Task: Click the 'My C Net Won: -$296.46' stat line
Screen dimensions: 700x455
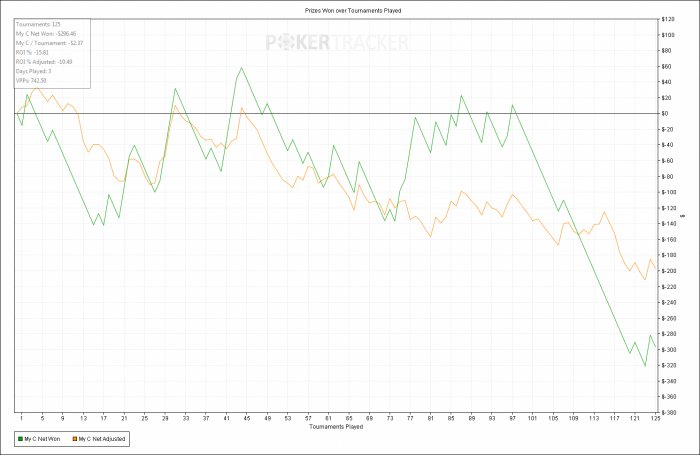Action: pyautogui.click(x=46, y=33)
